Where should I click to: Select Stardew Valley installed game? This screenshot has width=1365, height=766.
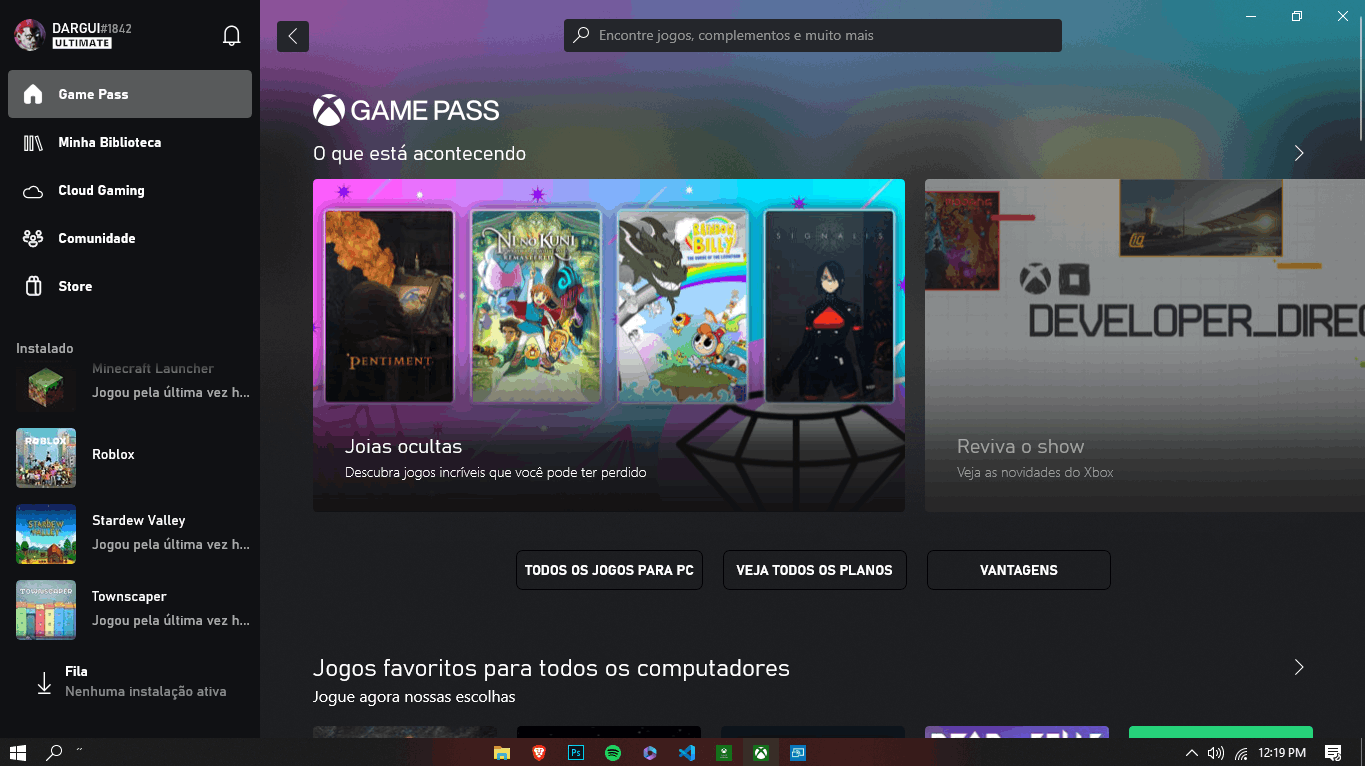pos(130,533)
